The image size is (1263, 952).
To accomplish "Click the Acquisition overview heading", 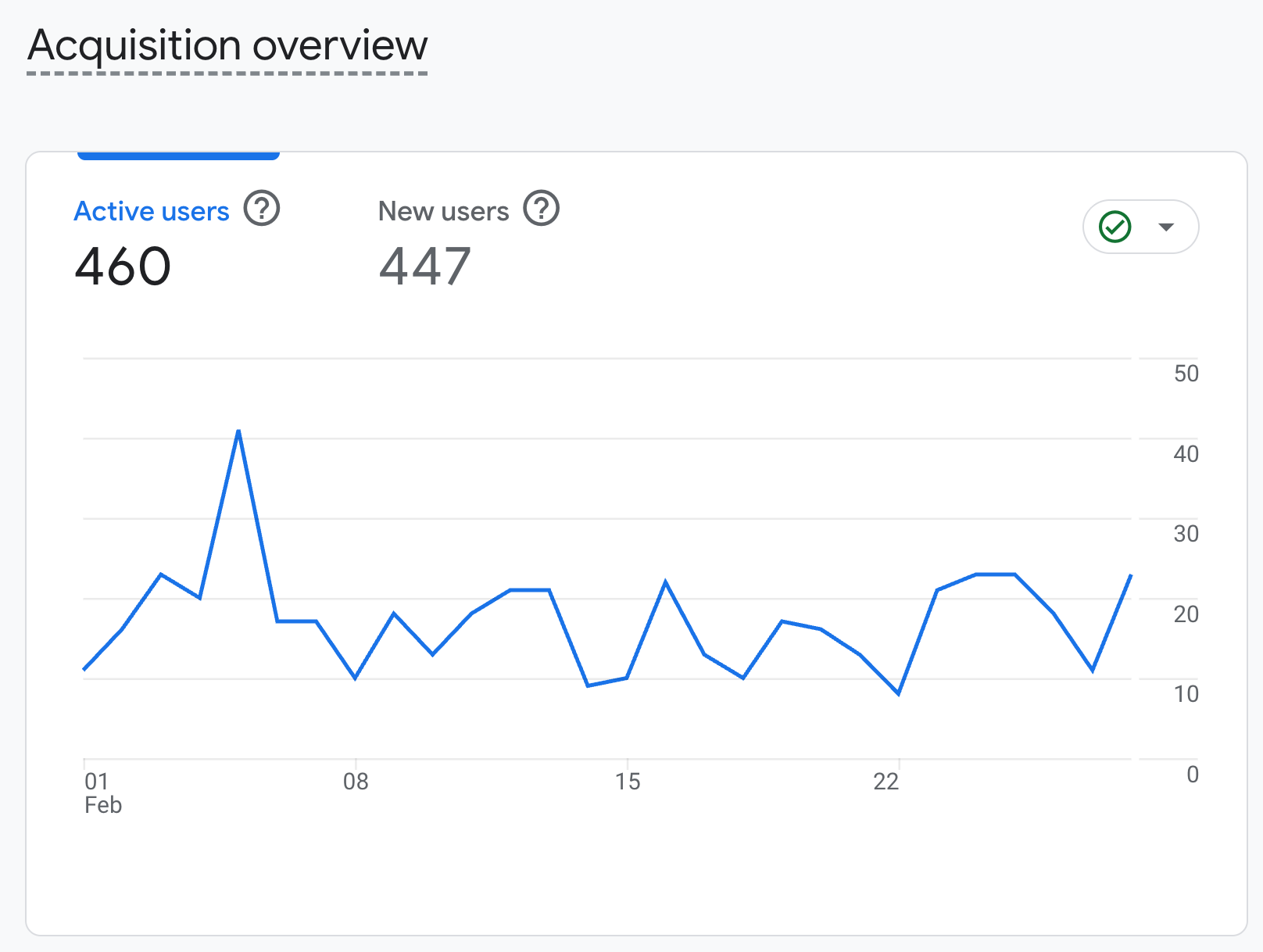I will 227,45.
